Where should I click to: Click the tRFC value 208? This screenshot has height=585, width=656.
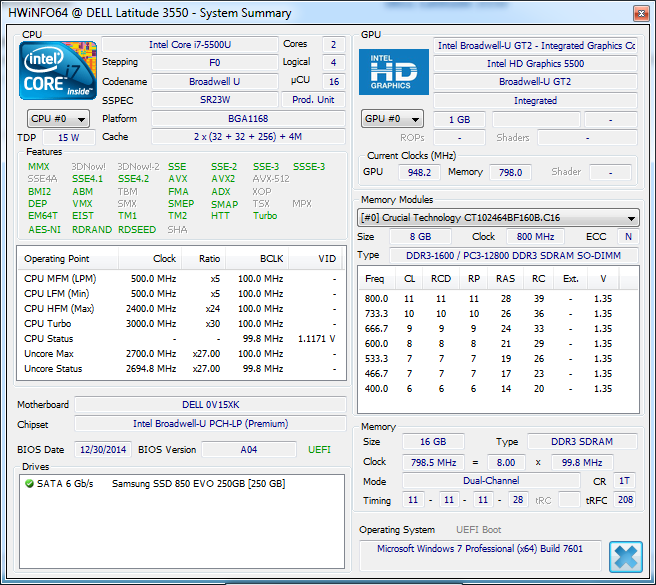pos(625,500)
